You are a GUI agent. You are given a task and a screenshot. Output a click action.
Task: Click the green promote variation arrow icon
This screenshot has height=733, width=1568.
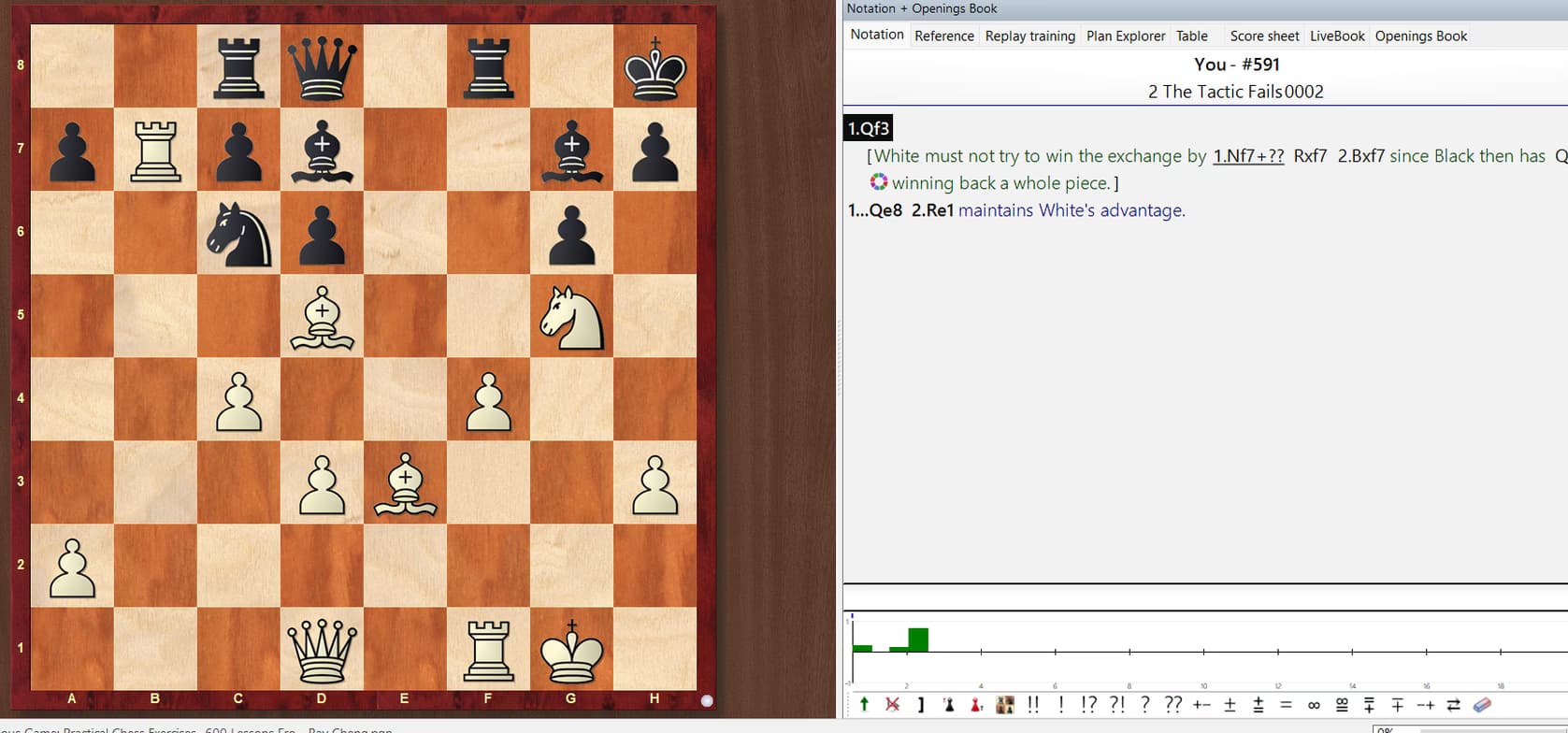(x=864, y=705)
